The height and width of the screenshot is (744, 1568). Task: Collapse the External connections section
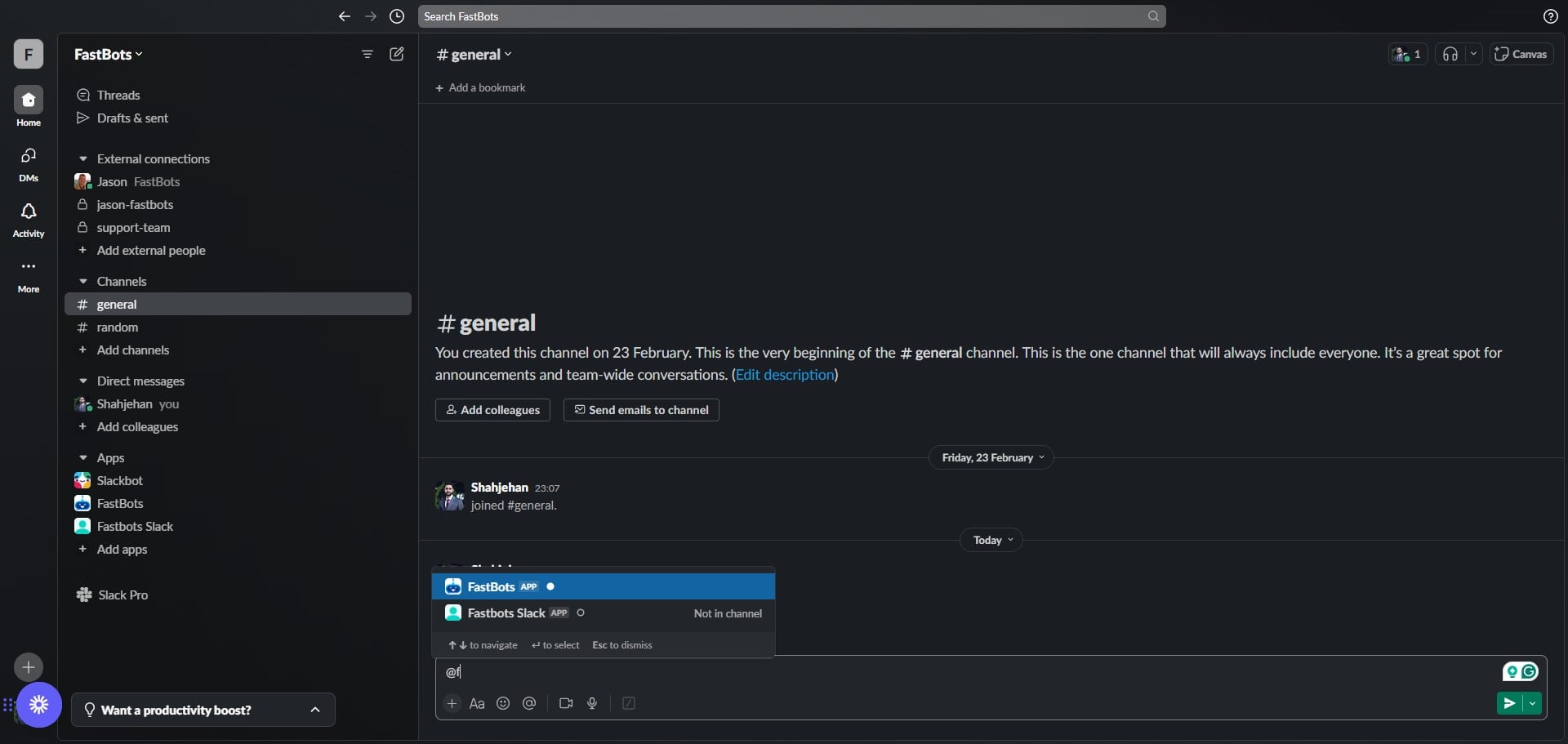click(x=82, y=158)
